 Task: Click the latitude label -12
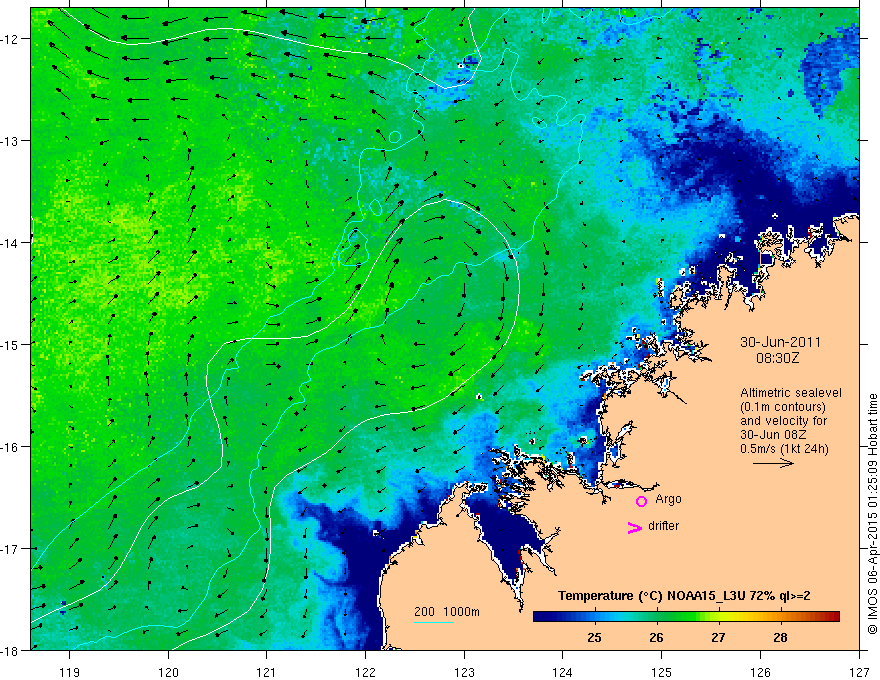[11, 39]
